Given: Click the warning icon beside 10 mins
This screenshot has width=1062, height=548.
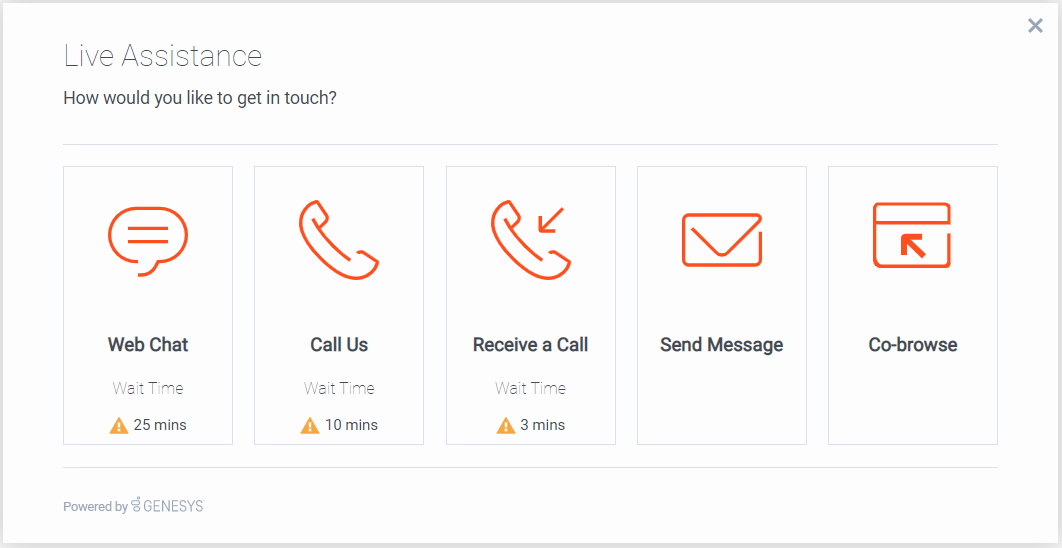Looking at the screenshot, I should tap(310, 425).
